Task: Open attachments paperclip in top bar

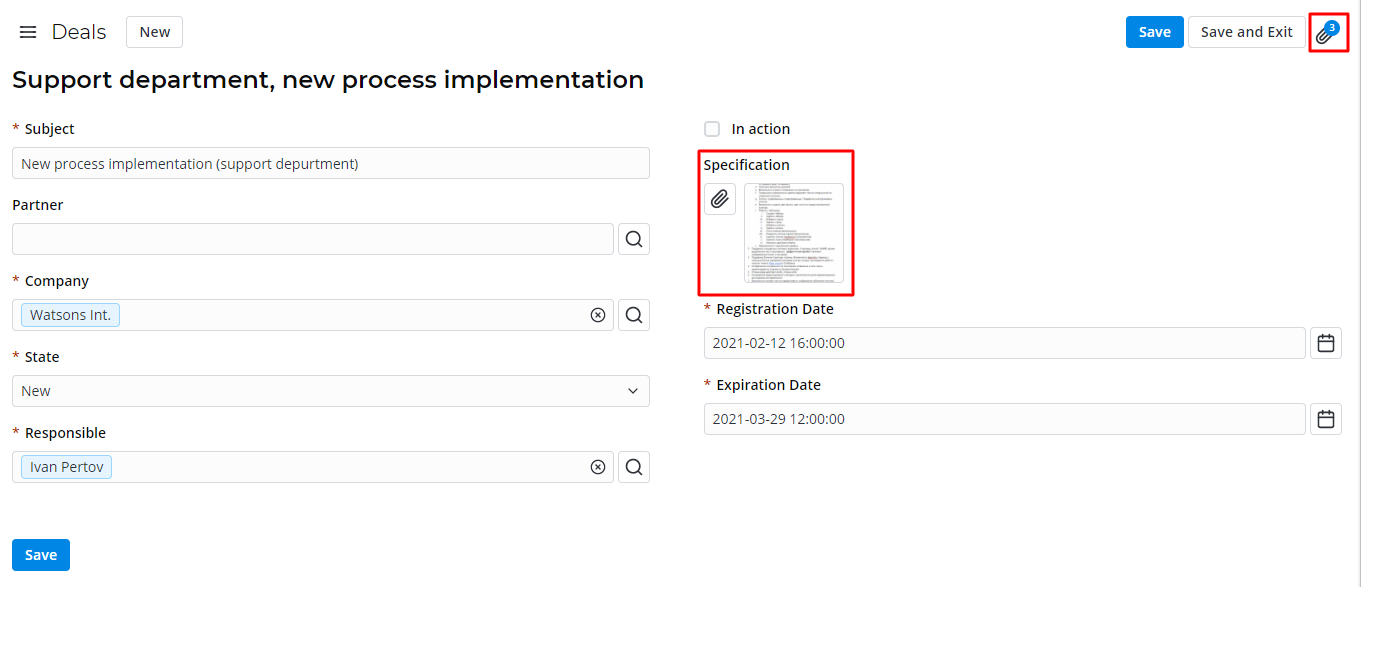Action: [x=1326, y=33]
